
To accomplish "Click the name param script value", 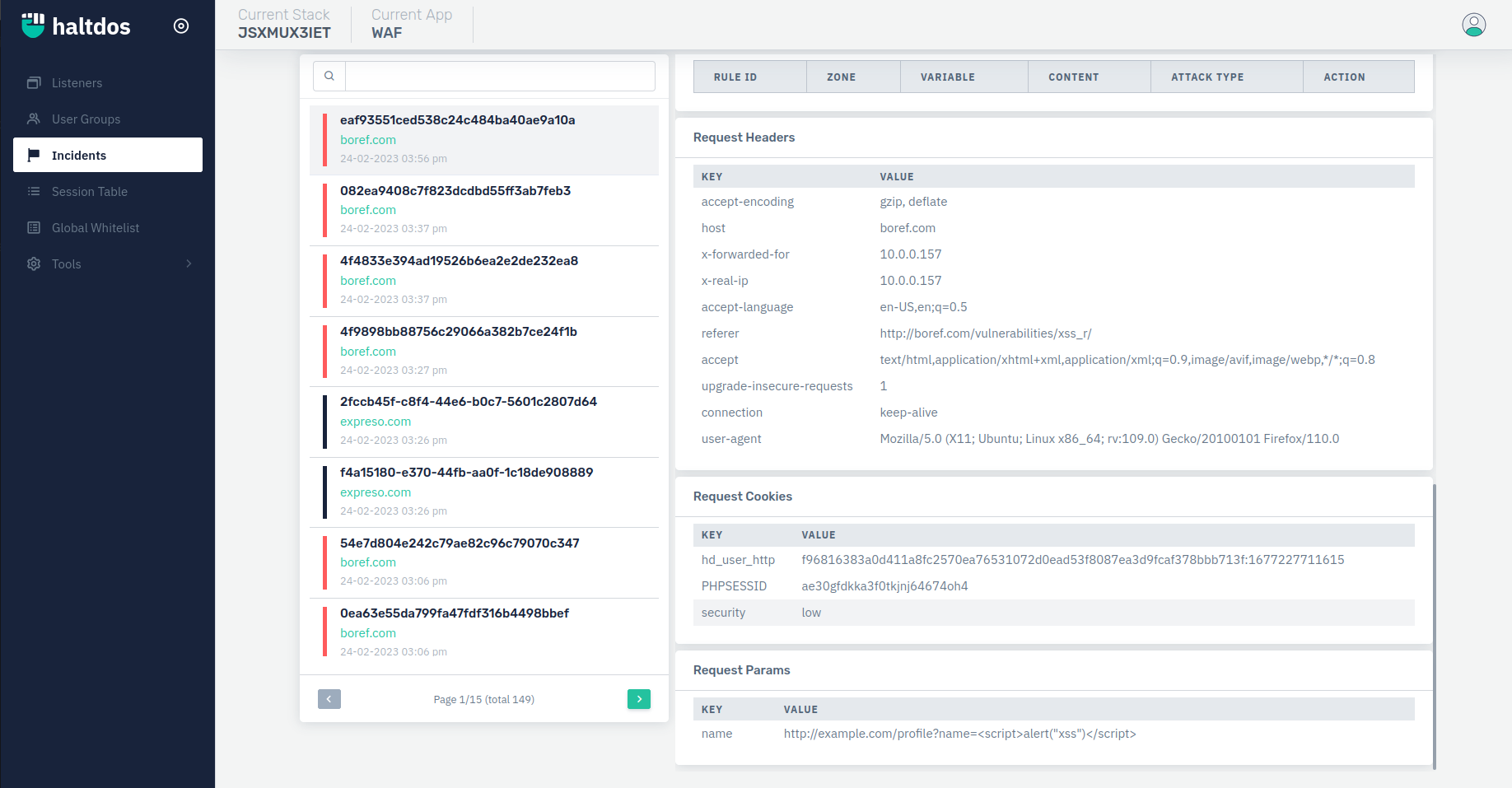I will click(x=959, y=734).
